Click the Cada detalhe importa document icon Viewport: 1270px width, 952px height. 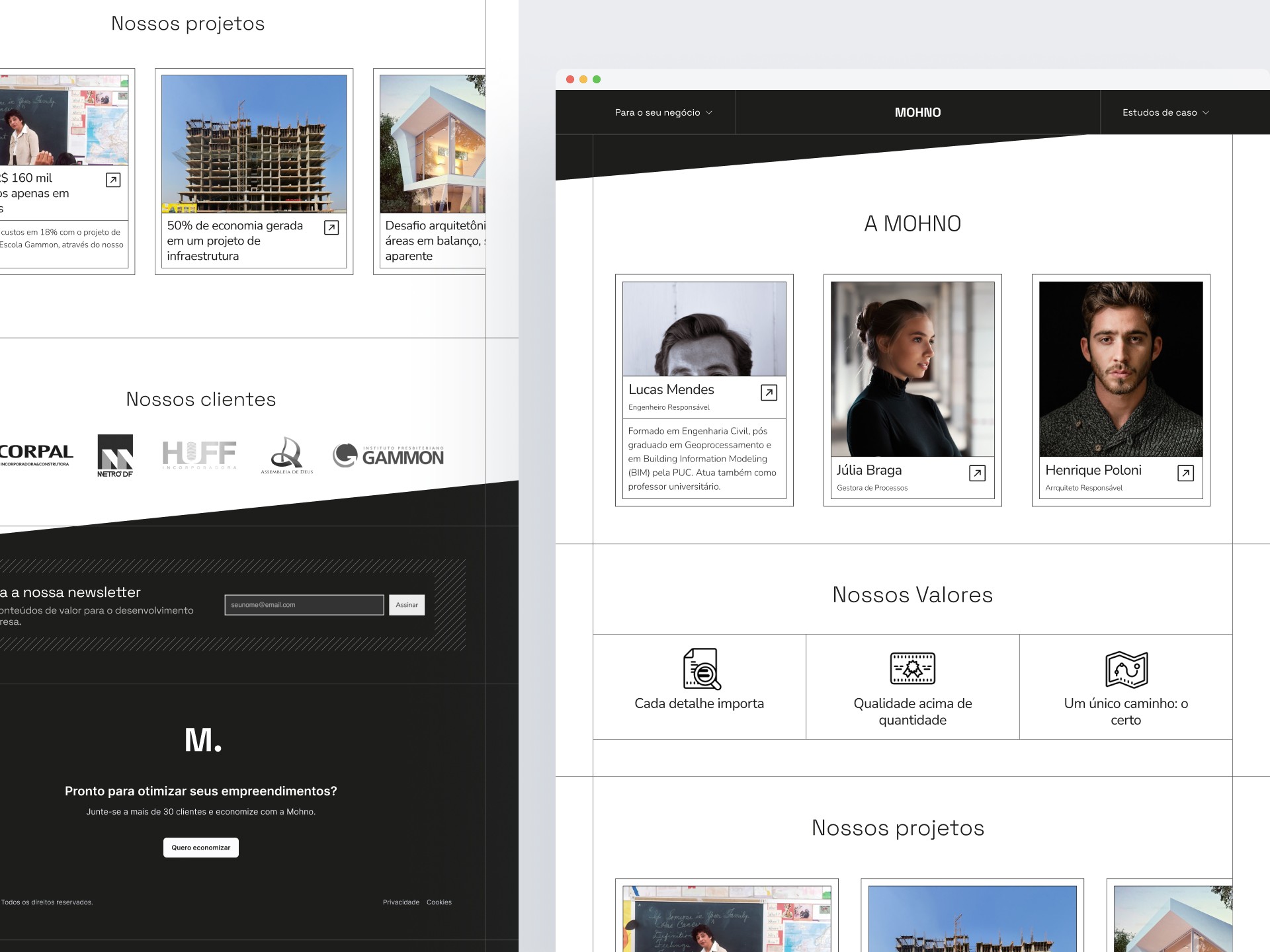701,669
